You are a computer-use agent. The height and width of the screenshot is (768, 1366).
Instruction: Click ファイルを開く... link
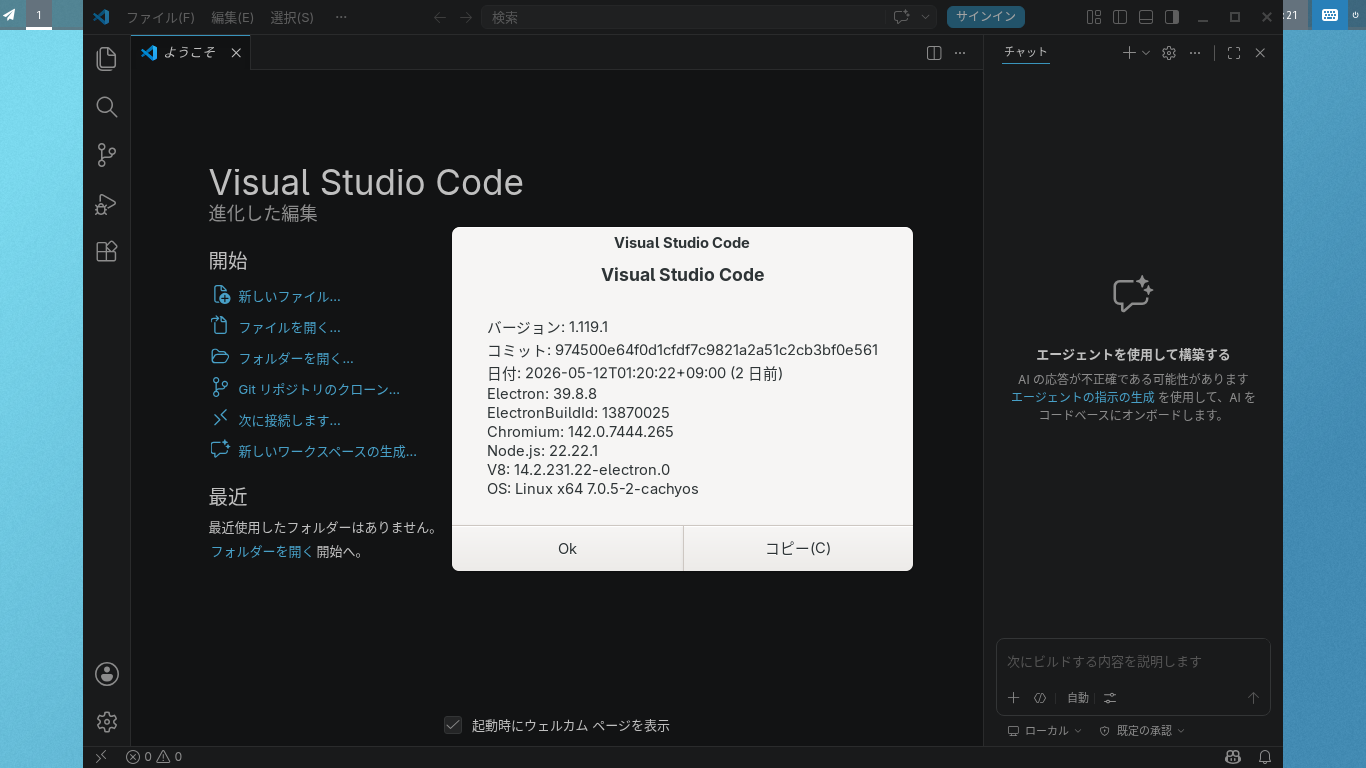[x=289, y=327]
